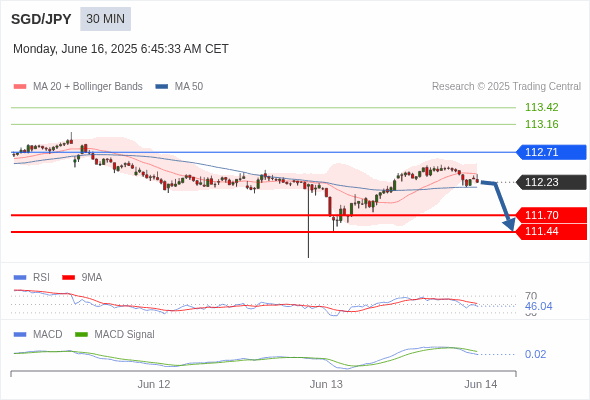Click the Research © 2025 Trading Central credit

tap(506, 87)
